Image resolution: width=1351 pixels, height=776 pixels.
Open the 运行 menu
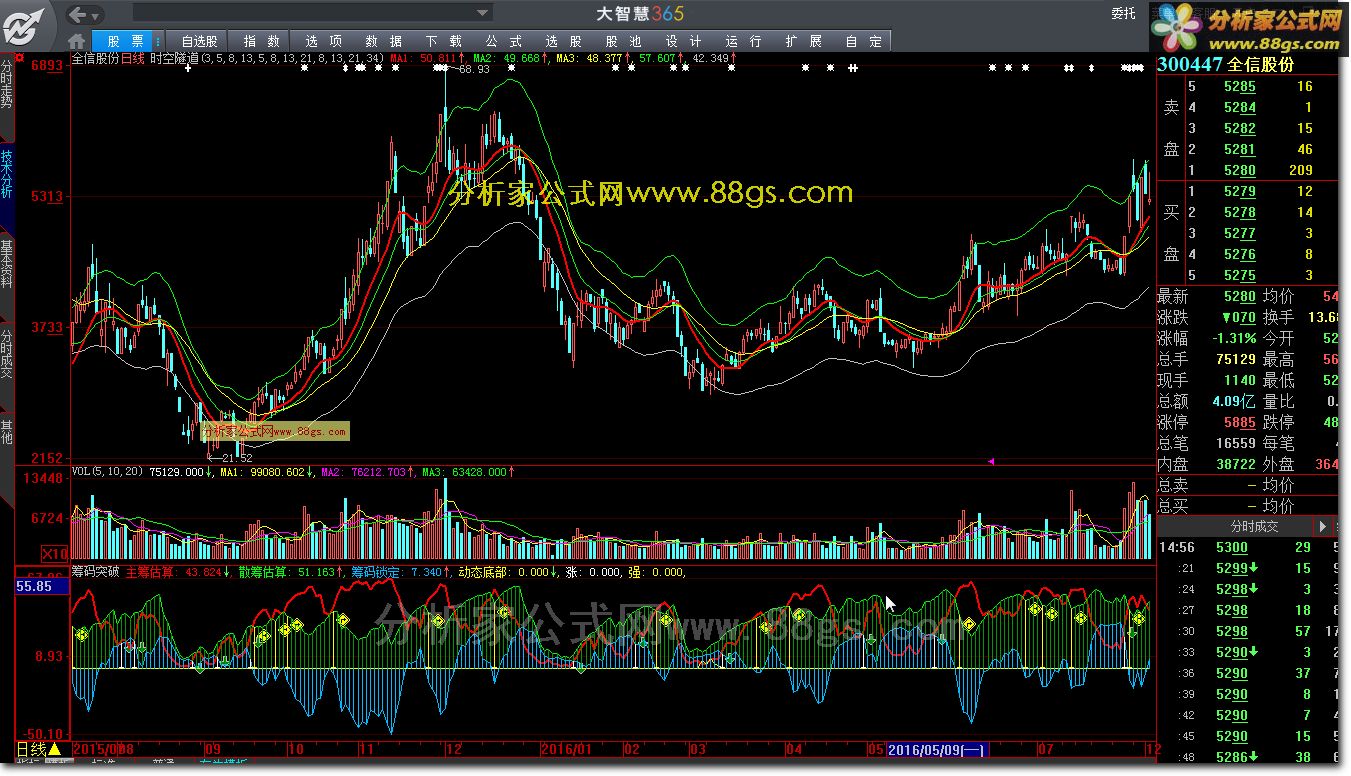(x=743, y=41)
